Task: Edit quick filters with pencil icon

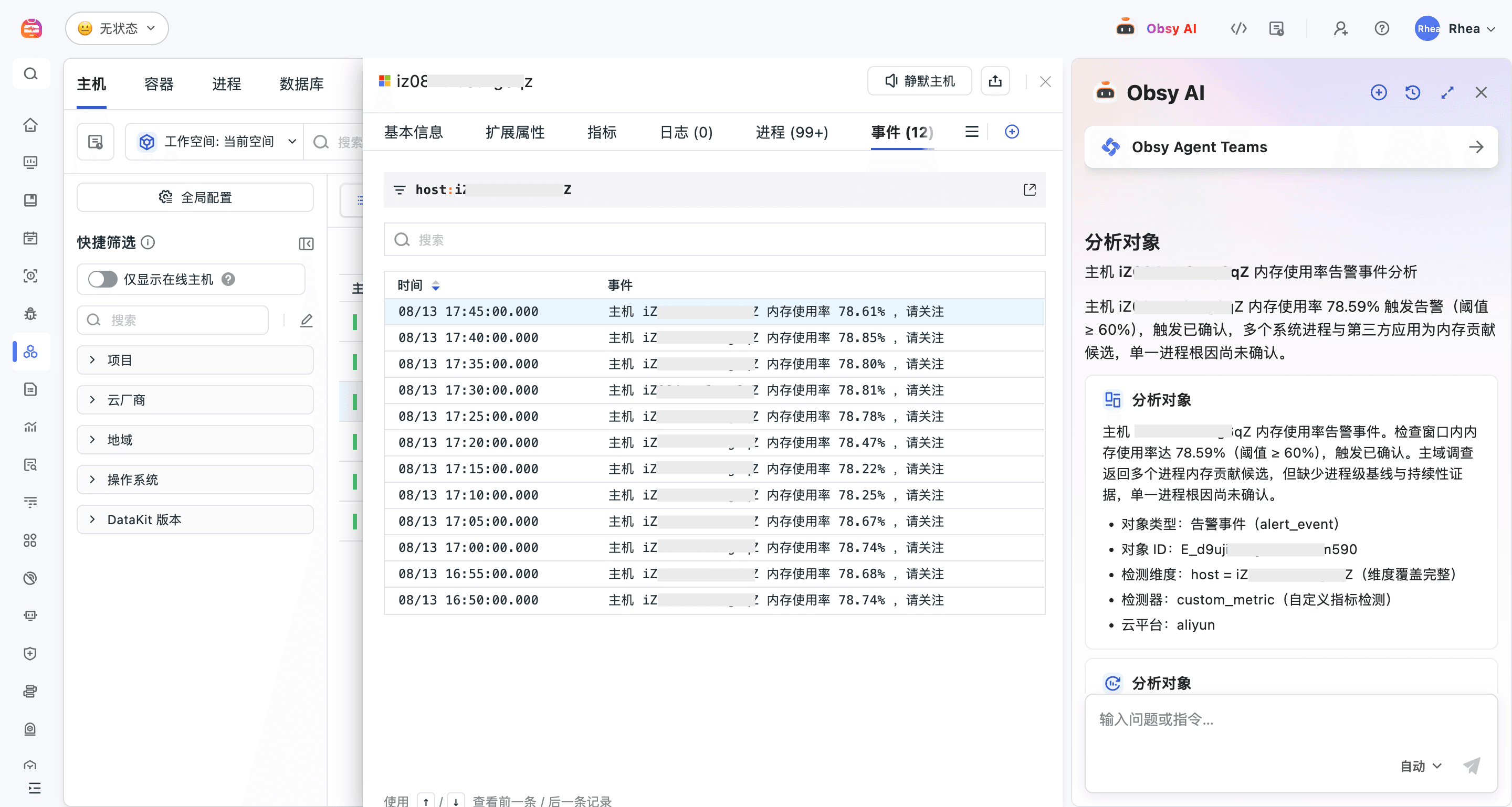Action: pyautogui.click(x=307, y=320)
